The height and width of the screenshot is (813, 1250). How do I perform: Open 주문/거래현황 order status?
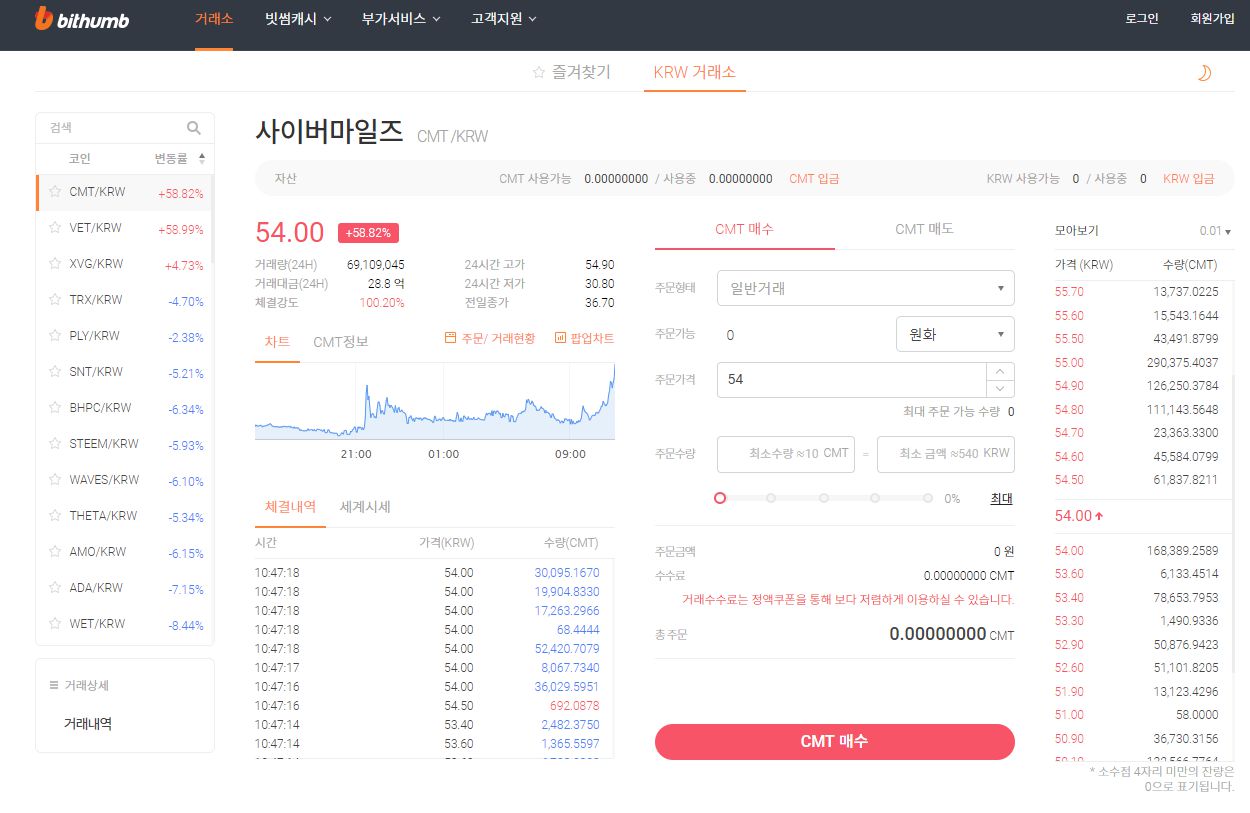[x=490, y=338]
